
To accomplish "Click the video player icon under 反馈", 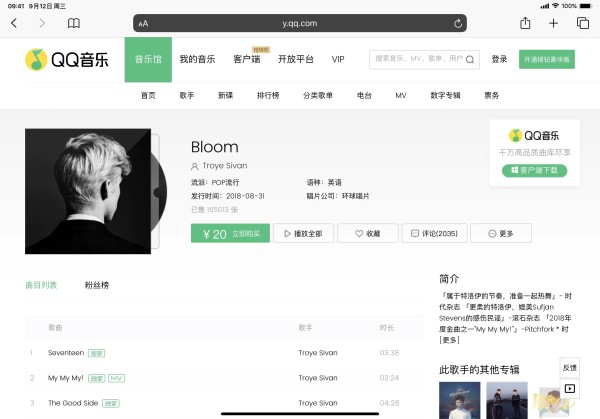I will (x=570, y=388).
